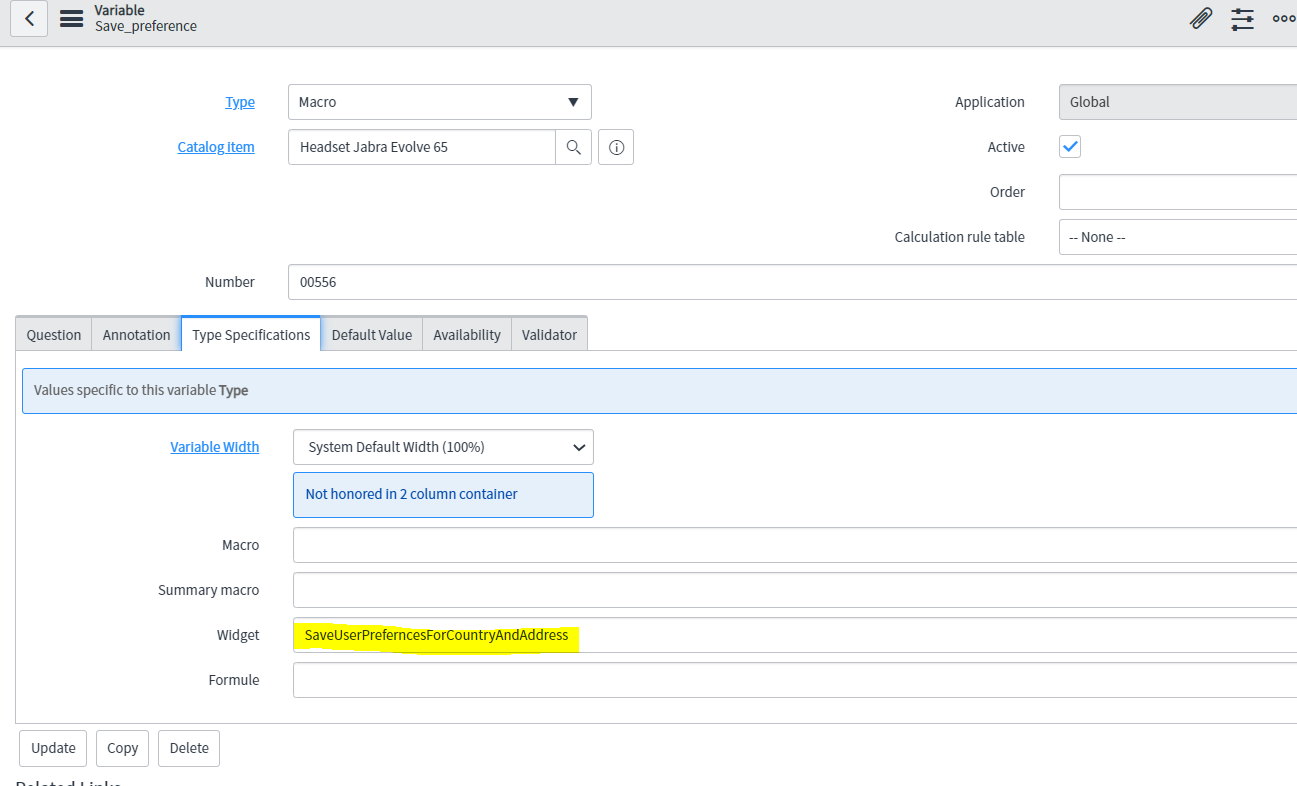Toggle the Active checkbox

1070,147
